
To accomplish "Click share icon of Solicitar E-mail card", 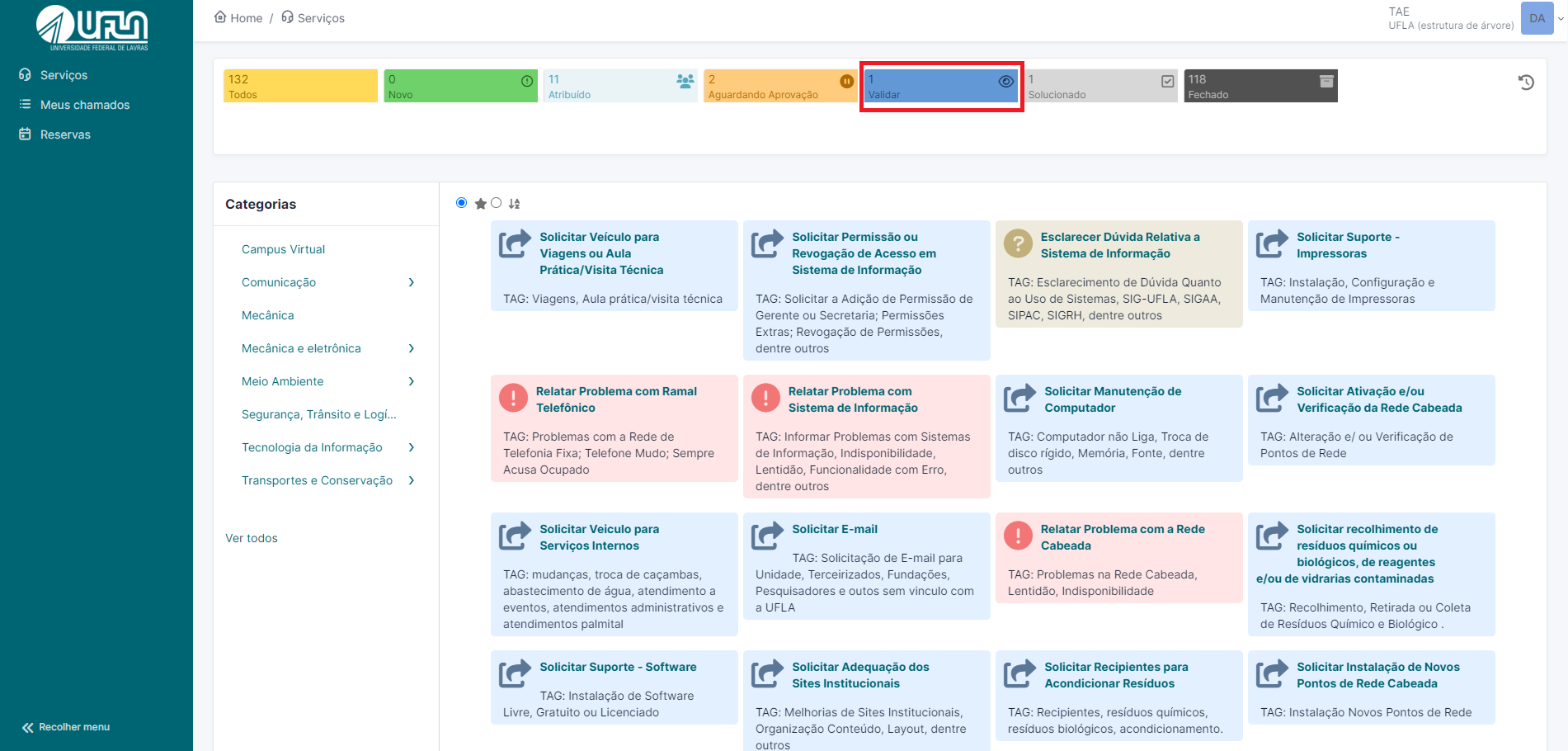I will click(x=767, y=536).
